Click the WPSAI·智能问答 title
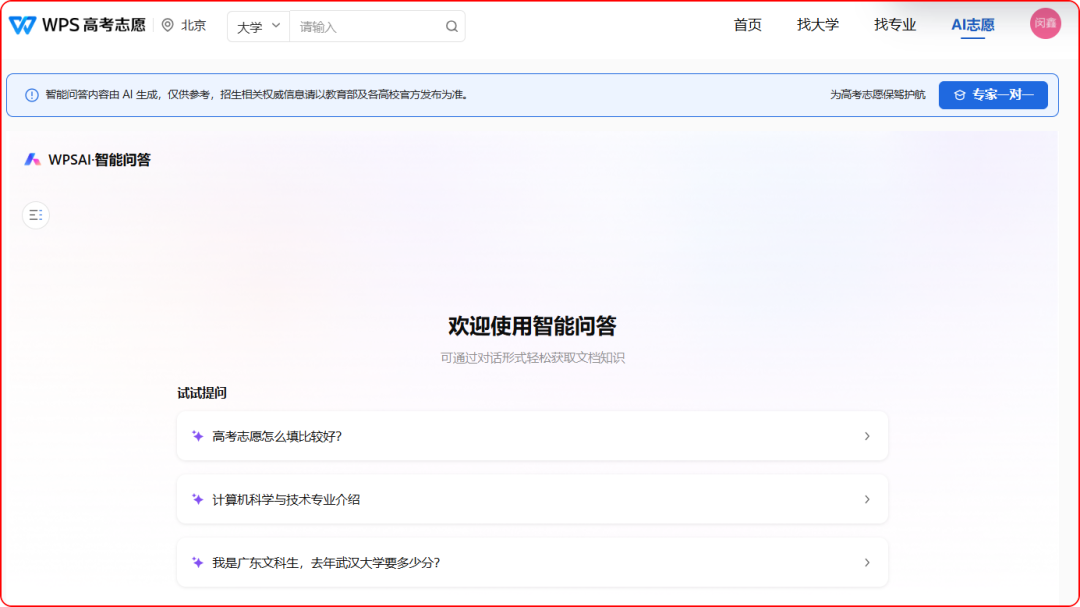Screen dimensions: 1080x607 (99, 160)
